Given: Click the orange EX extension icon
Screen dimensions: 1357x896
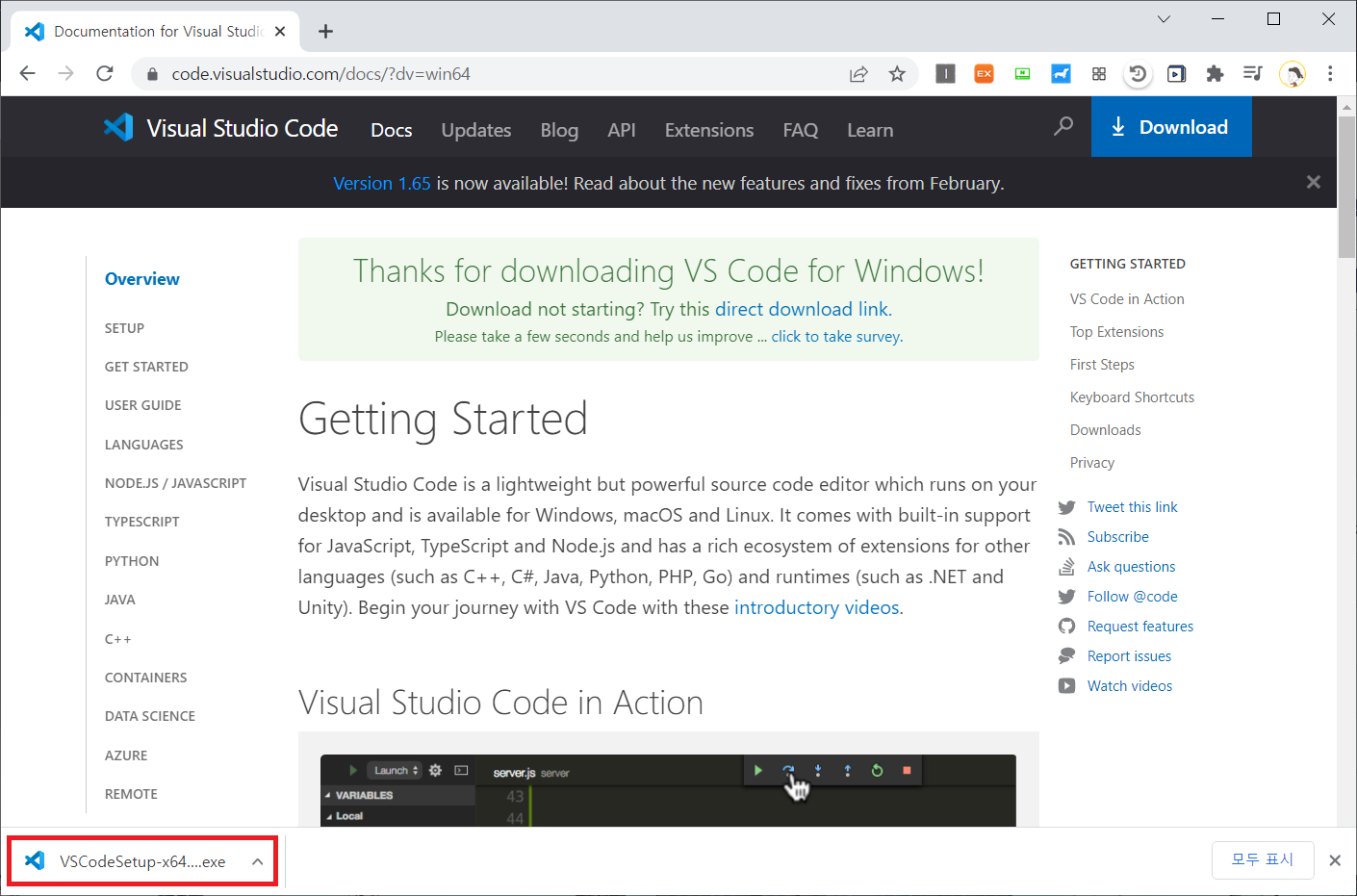Looking at the screenshot, I should point(984,74).
